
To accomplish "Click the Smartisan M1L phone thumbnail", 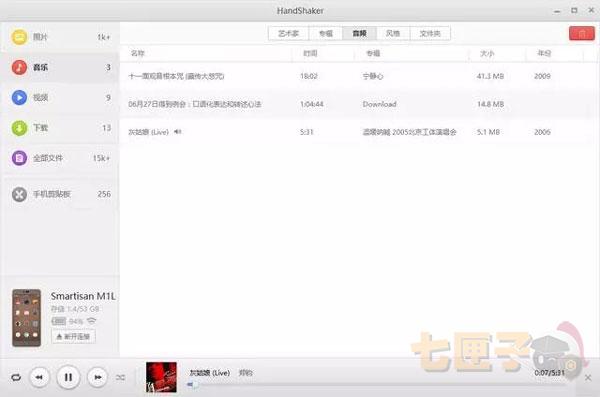I will [26, 318].
